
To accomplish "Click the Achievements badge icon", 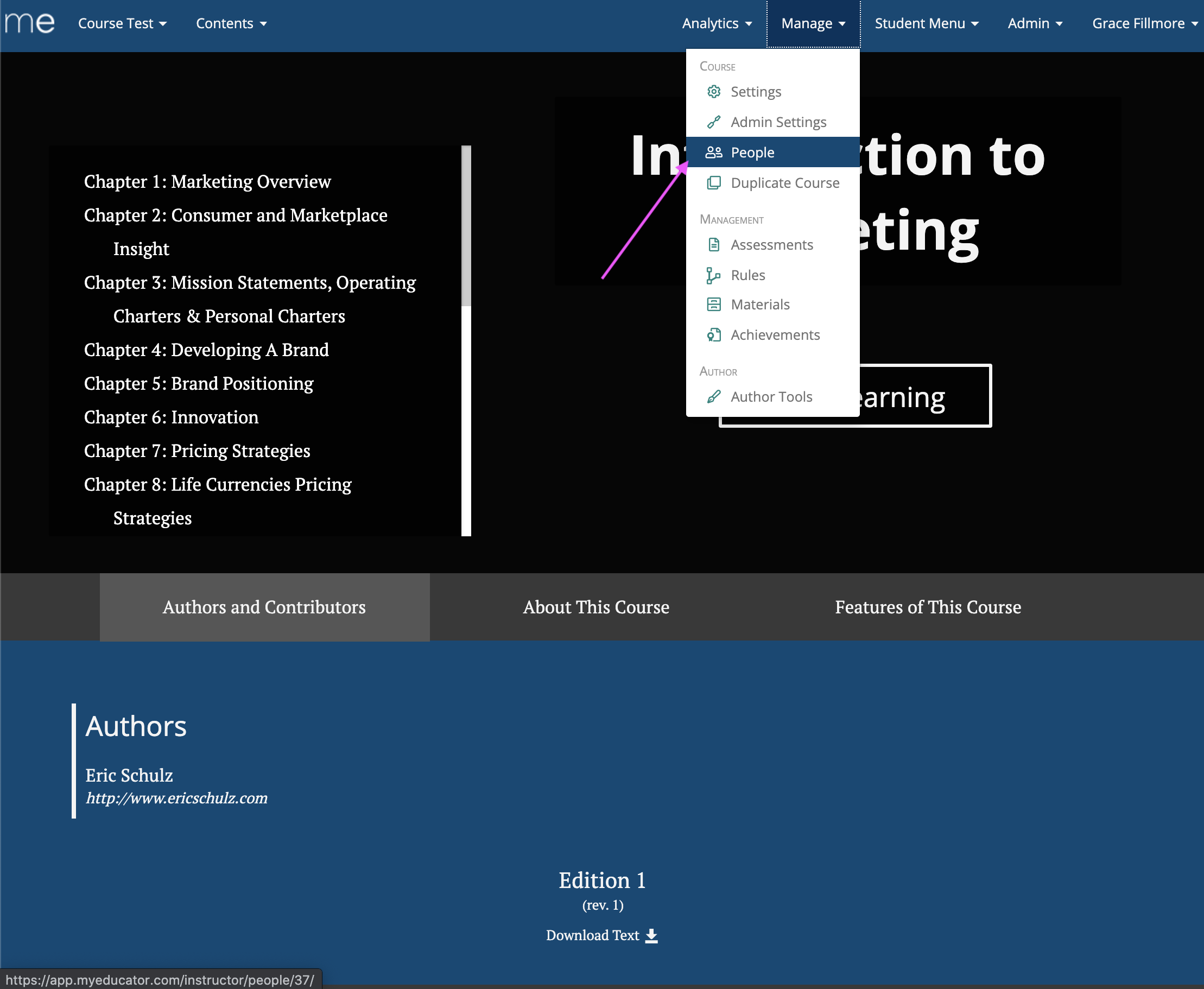I will click(713, 335).
